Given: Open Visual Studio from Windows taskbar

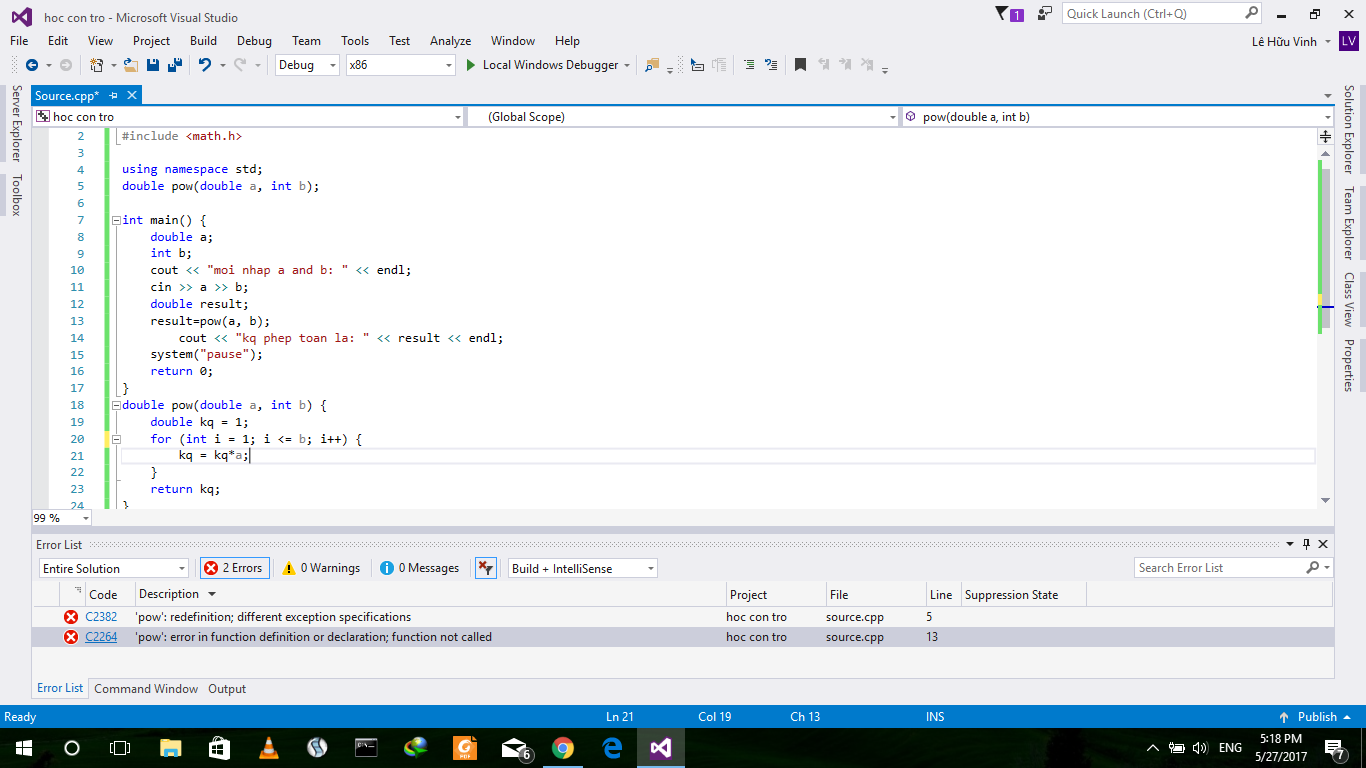Looking at the screenshot, I should pos(660,748).
